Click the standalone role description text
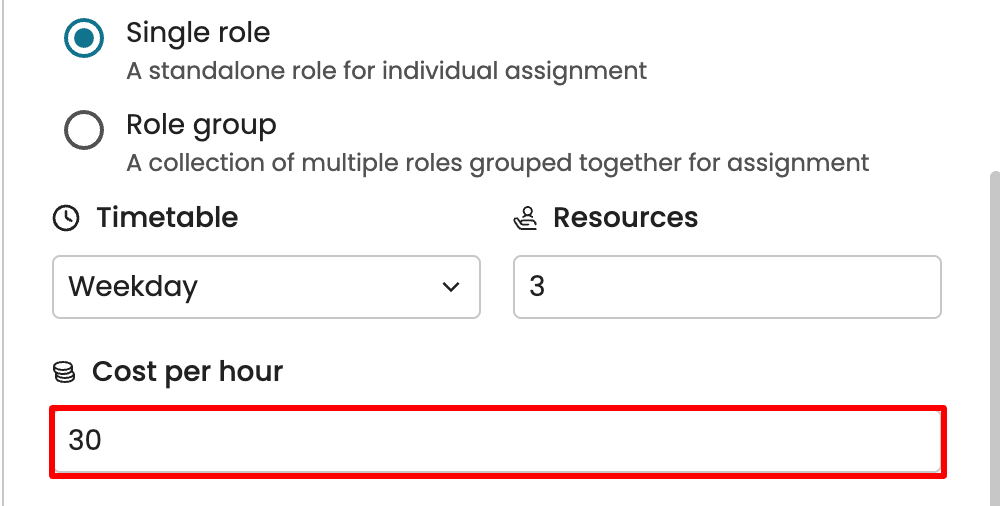Viewport: 1000px width, 506px height. (x=386, y=71)
